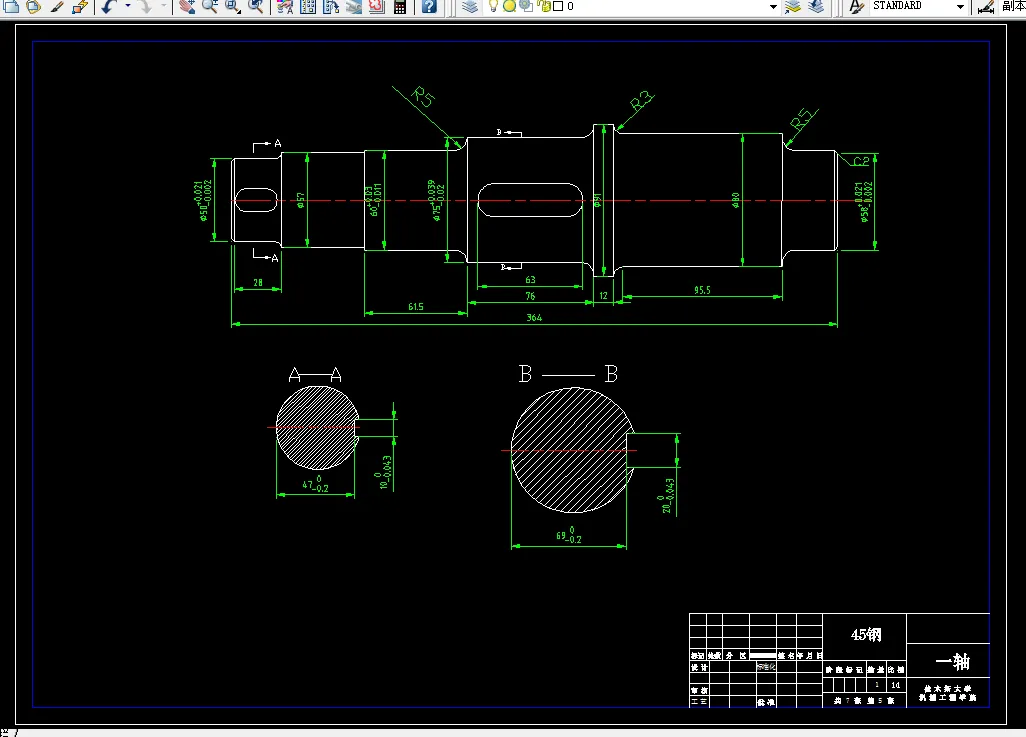
Task: Click the 45钢 material title block cell
Action: tap(866, 634)
